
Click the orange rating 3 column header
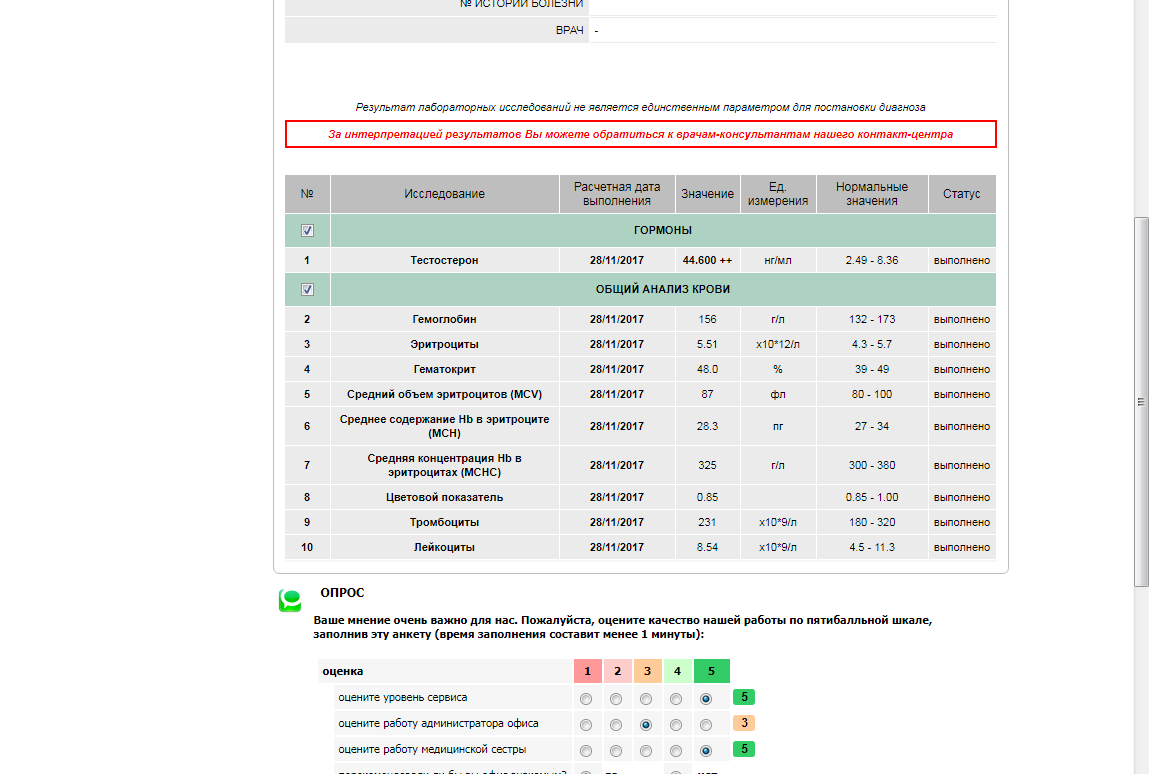click(x=648, y=671)
